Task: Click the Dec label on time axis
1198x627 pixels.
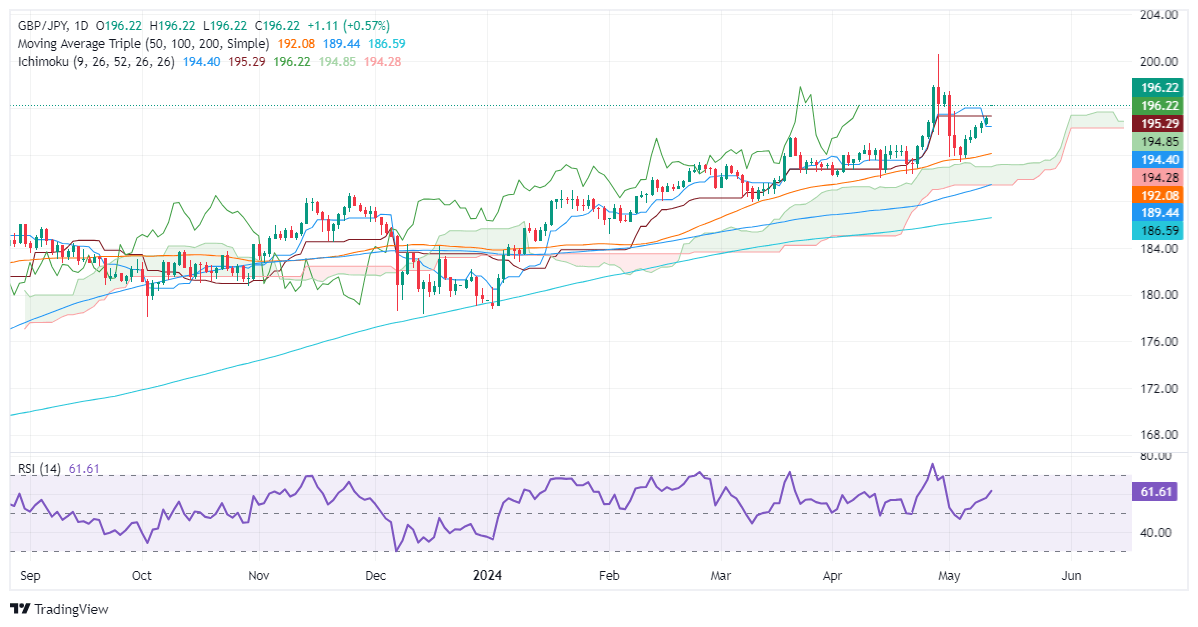Action: point(376,576)
